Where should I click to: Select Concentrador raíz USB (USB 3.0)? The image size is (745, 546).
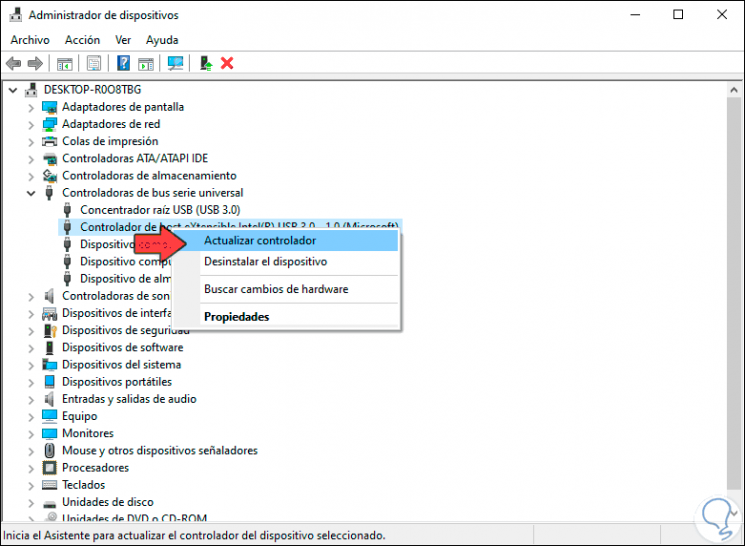tap(160, 210)
